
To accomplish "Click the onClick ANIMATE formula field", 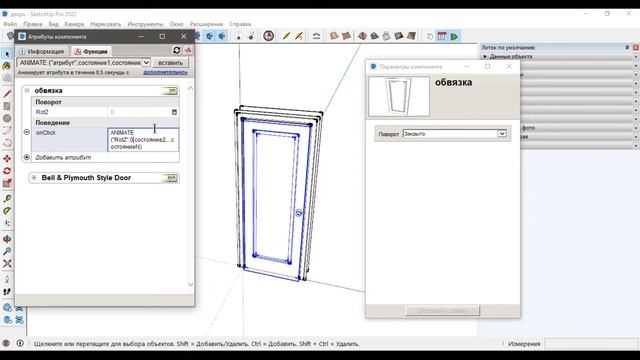I will pyautogui.click(x=143, y=140).
